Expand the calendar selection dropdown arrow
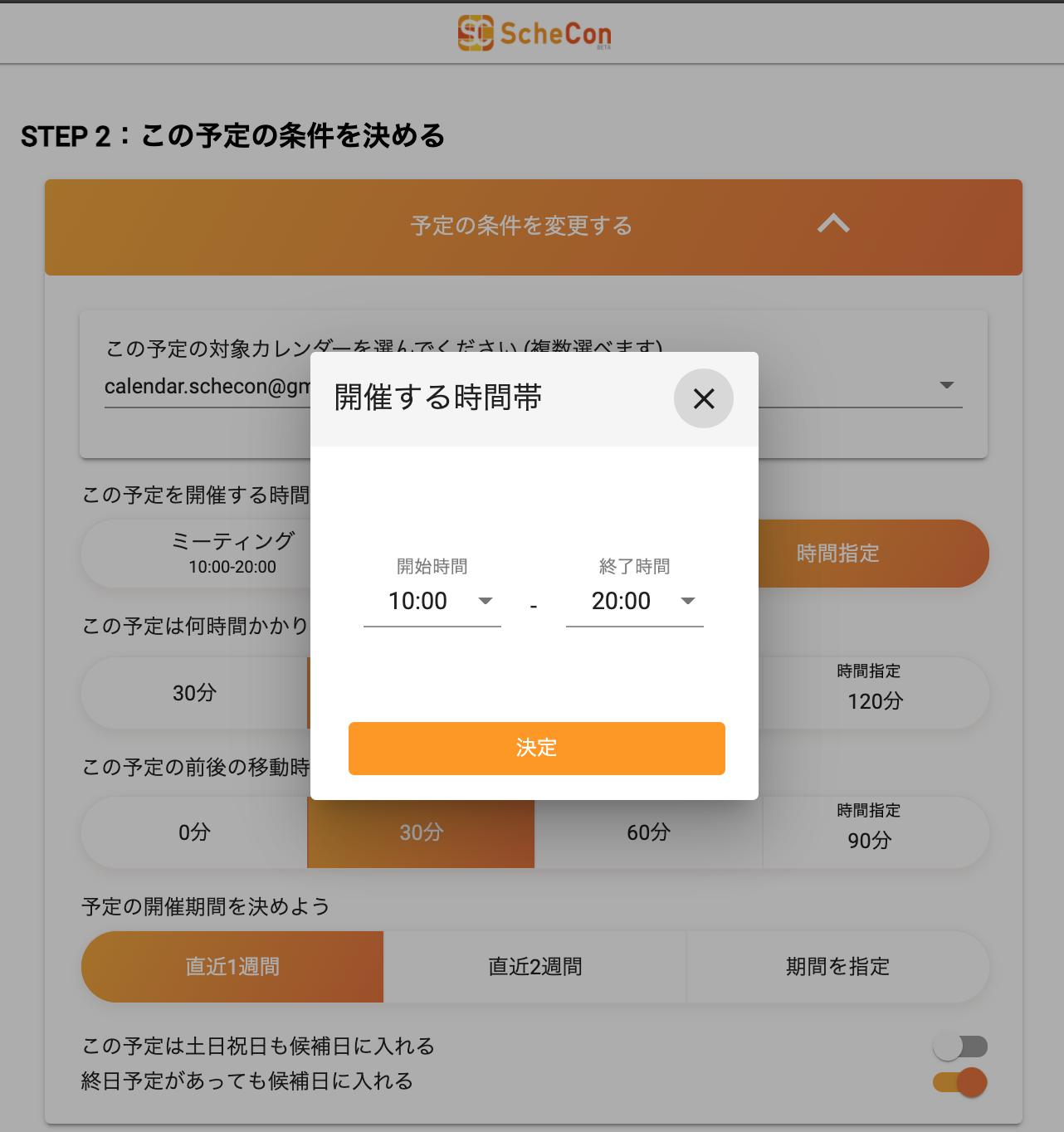The image size is (1064, 1132). pos(947,385)
